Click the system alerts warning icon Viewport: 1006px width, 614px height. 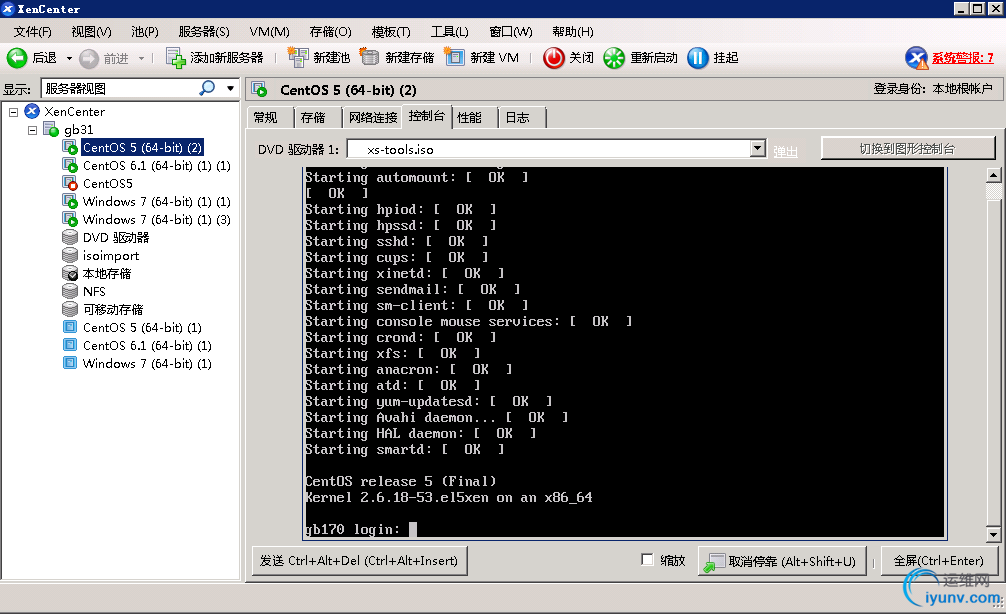pos(916,58)
